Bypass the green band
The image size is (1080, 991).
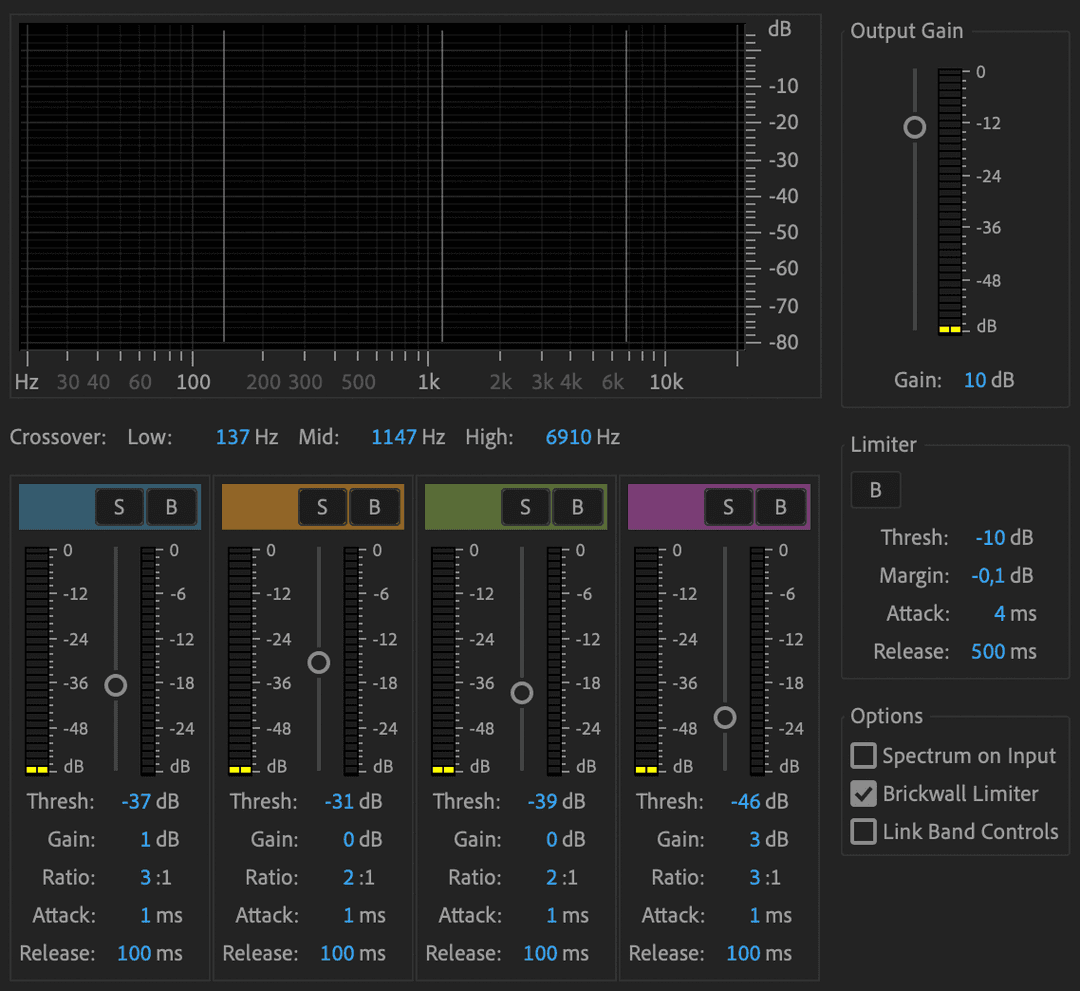[x=578, y=508]
